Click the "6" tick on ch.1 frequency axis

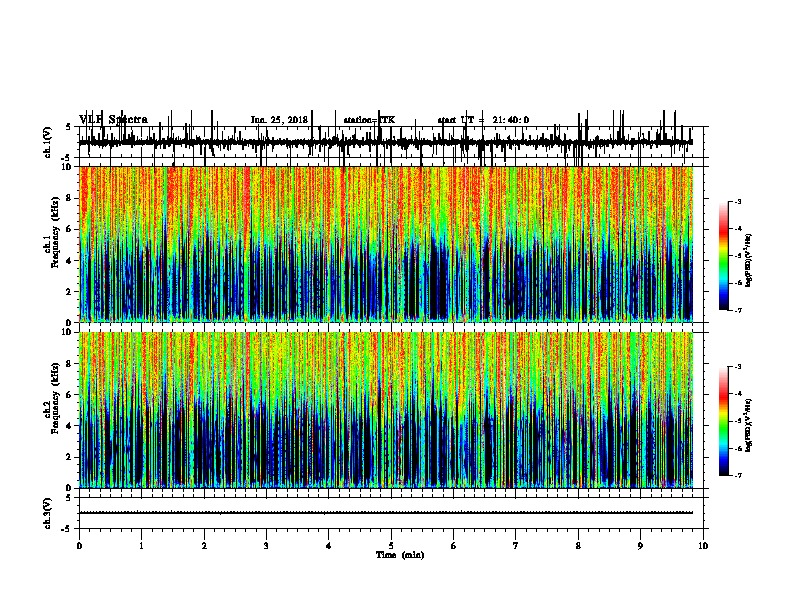[70, 229]
